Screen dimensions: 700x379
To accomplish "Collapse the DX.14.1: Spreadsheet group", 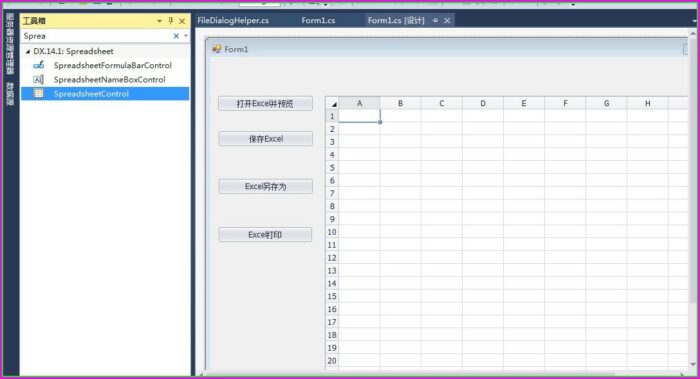I will click(x=28, y=51).
